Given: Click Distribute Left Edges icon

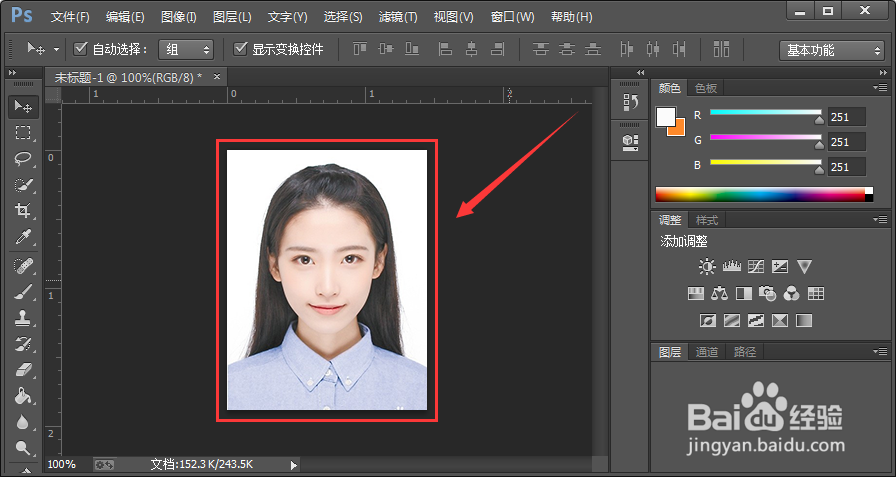Looking at the screenshot, I should point(627,49).
